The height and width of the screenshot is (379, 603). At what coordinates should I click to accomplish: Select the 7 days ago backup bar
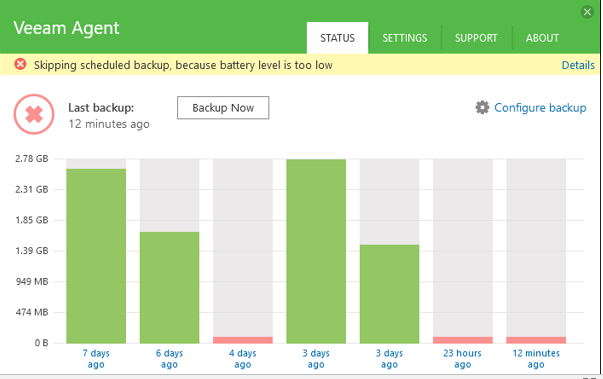pos(96,256)
